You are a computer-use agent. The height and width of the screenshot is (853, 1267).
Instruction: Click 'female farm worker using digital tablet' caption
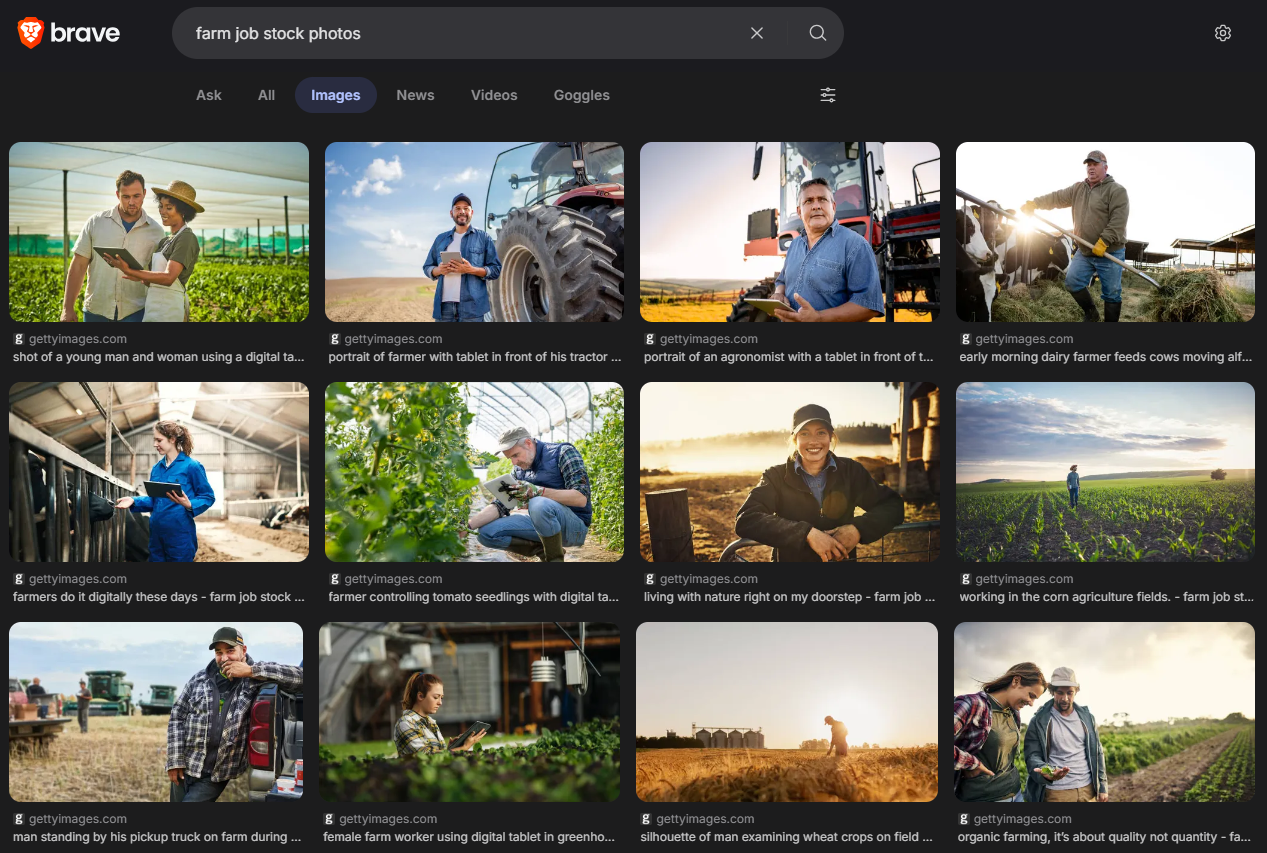469,837
